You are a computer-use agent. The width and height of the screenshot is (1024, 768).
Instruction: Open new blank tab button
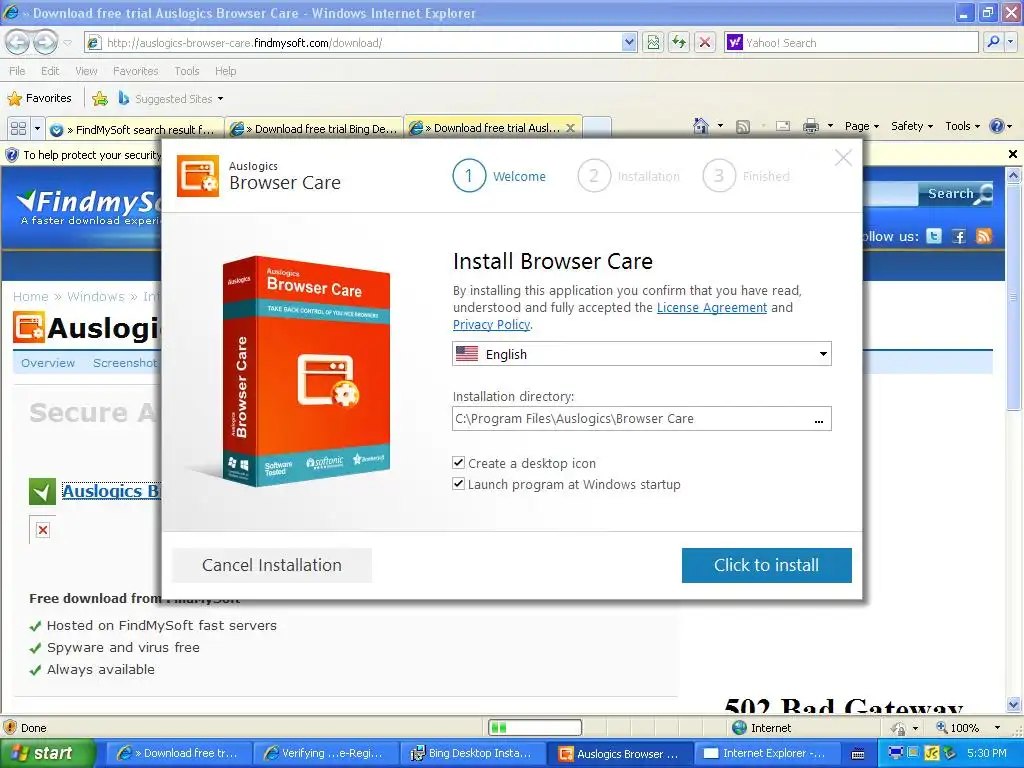(x=597, y=128)
